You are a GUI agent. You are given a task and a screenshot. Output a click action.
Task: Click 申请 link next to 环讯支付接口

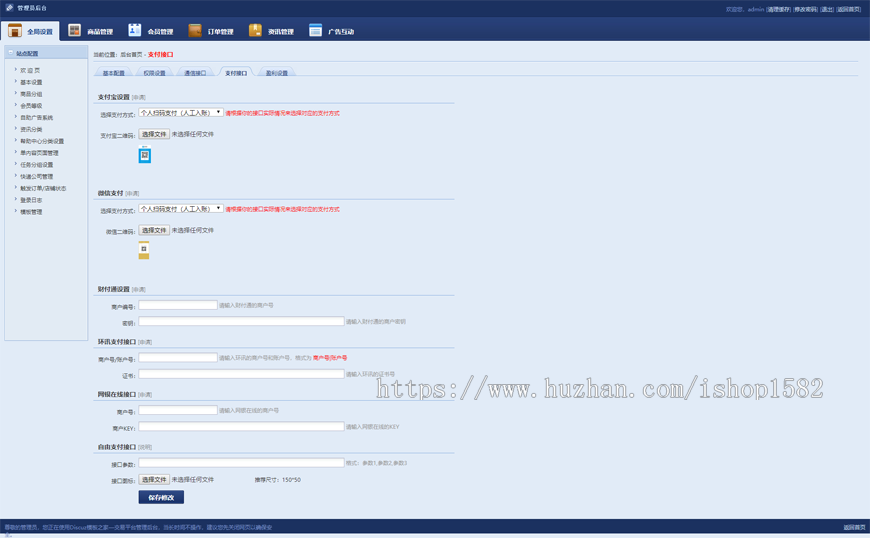145,342
